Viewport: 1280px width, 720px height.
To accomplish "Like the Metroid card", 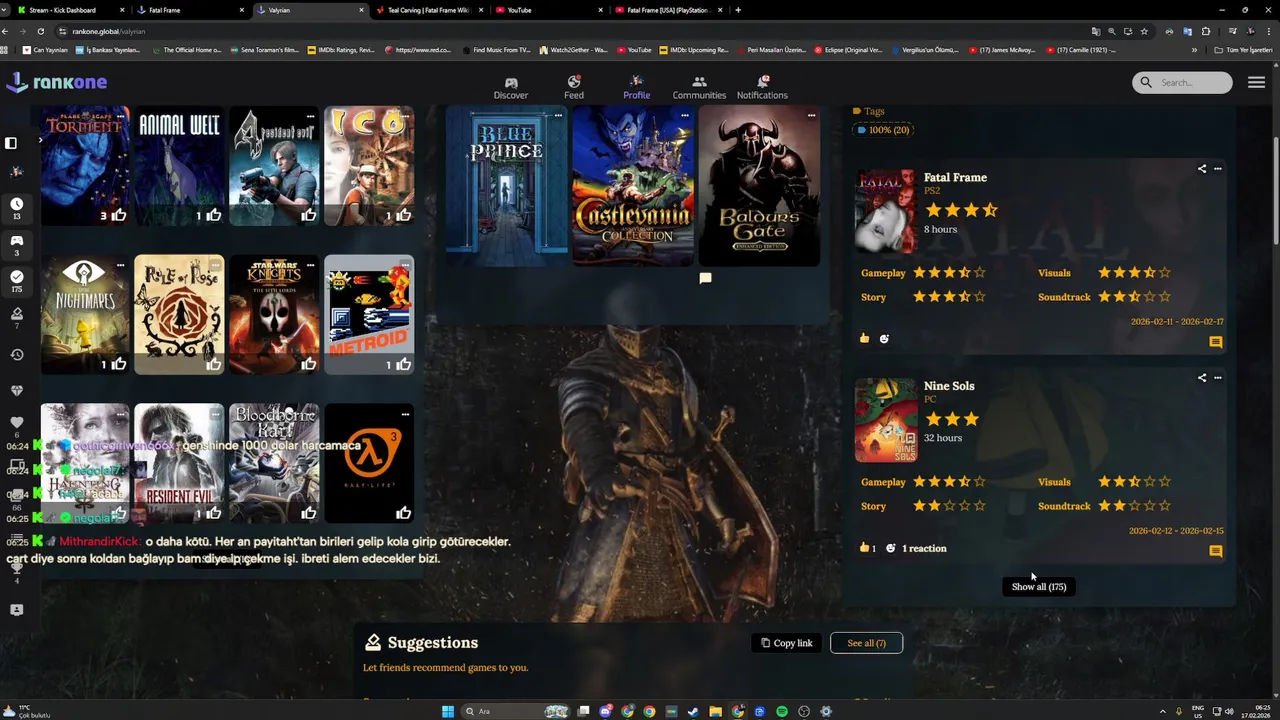I will 403,364.
